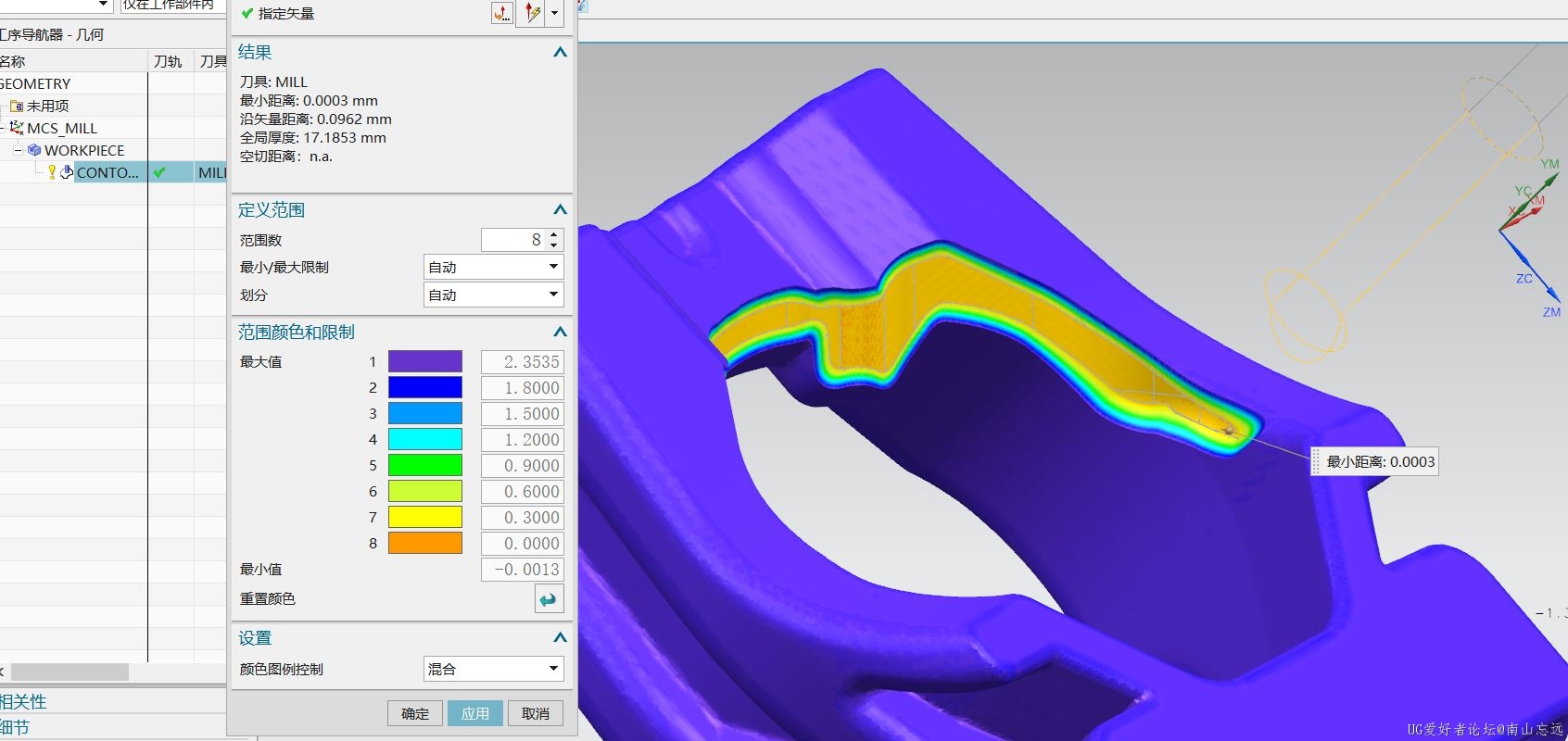Click the -0.0013 minimum value field

pos(523,570)
